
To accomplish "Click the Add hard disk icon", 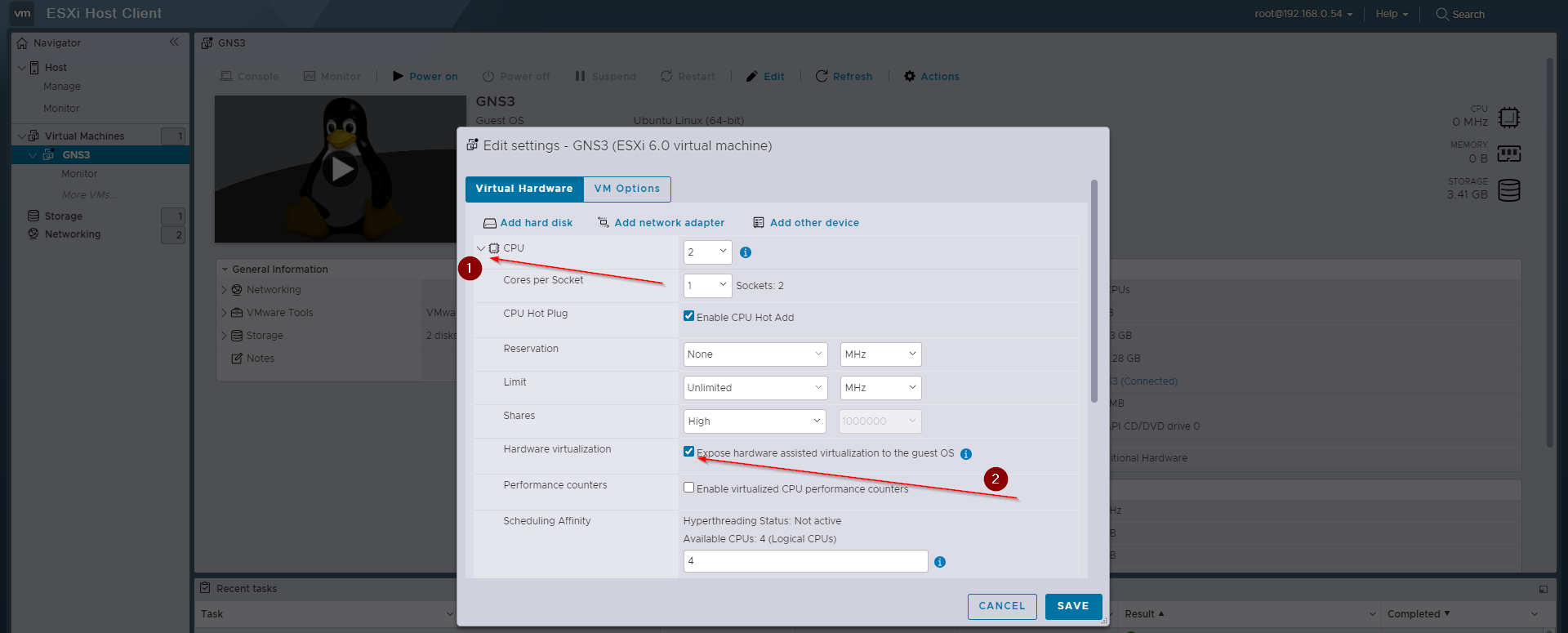I will pos(489,223).
